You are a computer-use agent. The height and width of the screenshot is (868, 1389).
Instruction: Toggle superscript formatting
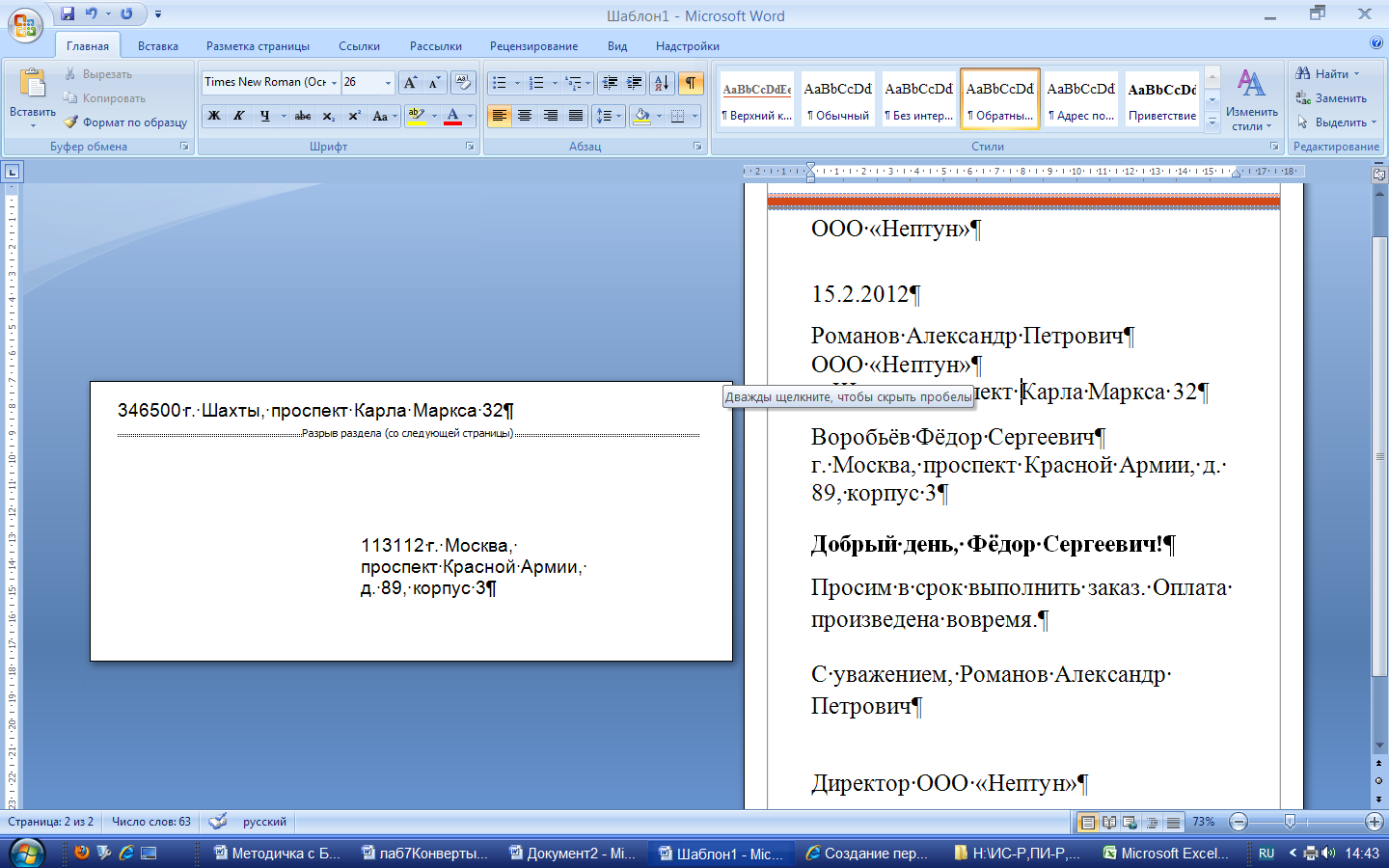354,116
